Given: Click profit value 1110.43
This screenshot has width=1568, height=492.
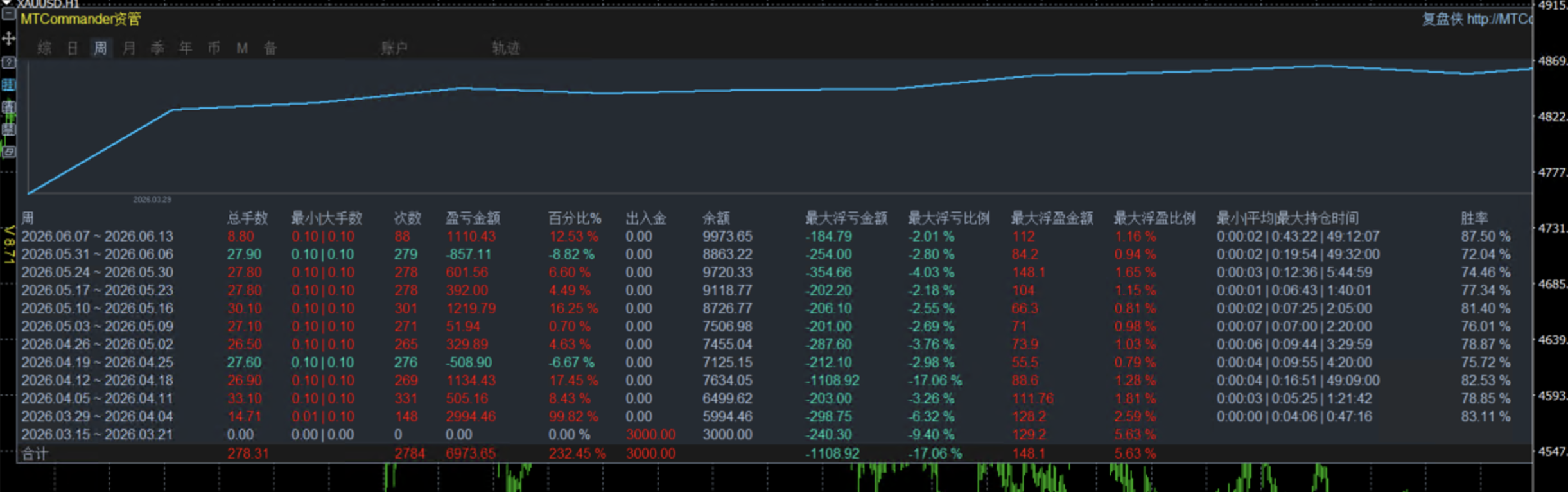Looking at the screenshot, I should pos(471,236).
